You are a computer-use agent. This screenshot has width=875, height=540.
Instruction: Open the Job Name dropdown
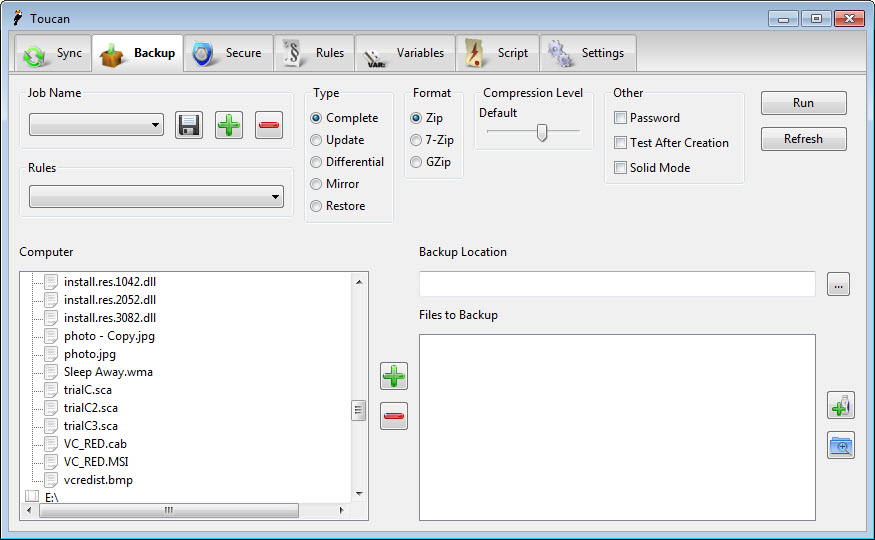[97, 125]
